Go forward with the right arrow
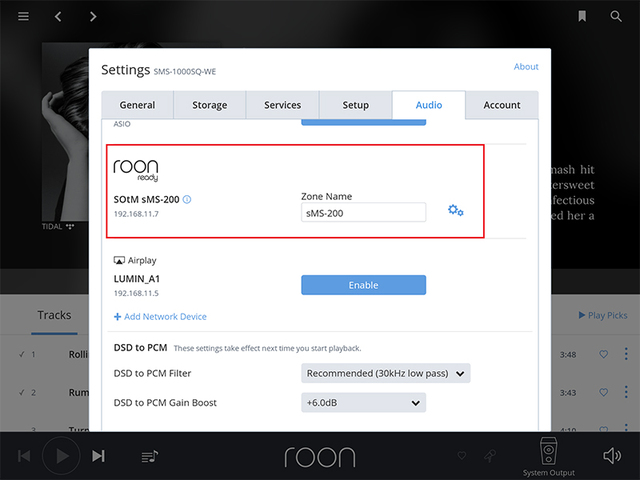This screenshot has width=640, height=480. coord(93,16)
